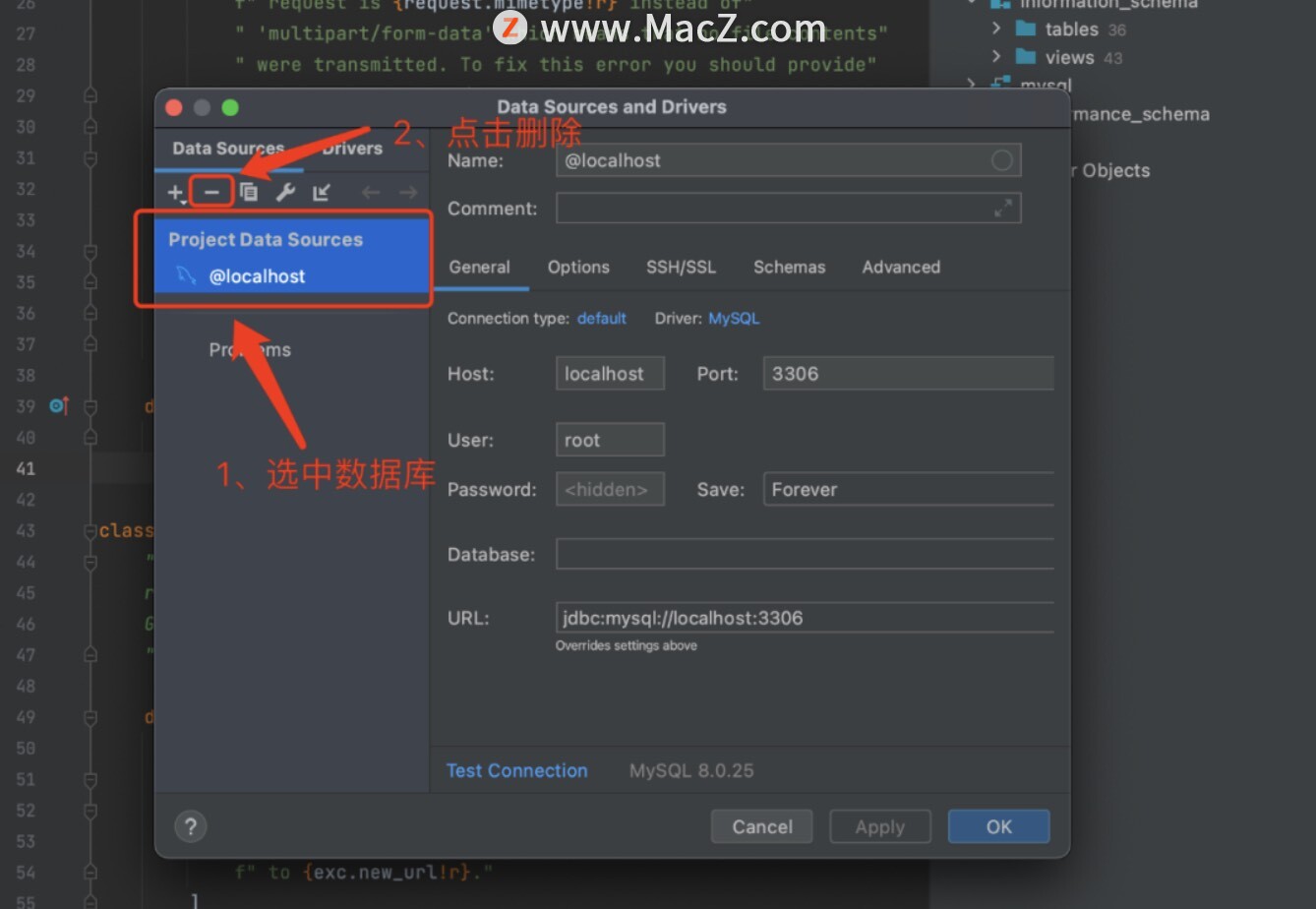1316x909 pixels.
Task: Click the Cancel button
Action: pos(762,827)
